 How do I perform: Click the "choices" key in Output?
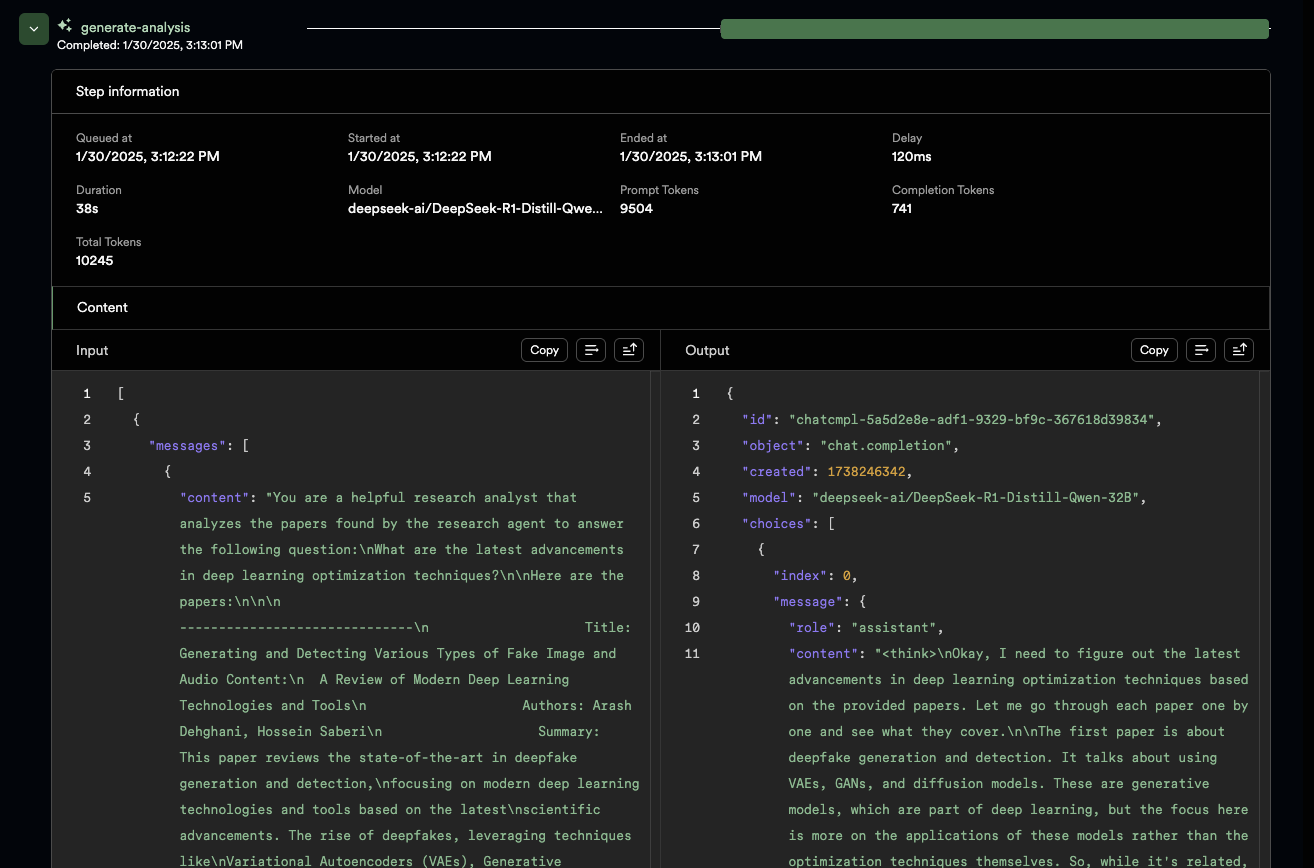point(772,524)
